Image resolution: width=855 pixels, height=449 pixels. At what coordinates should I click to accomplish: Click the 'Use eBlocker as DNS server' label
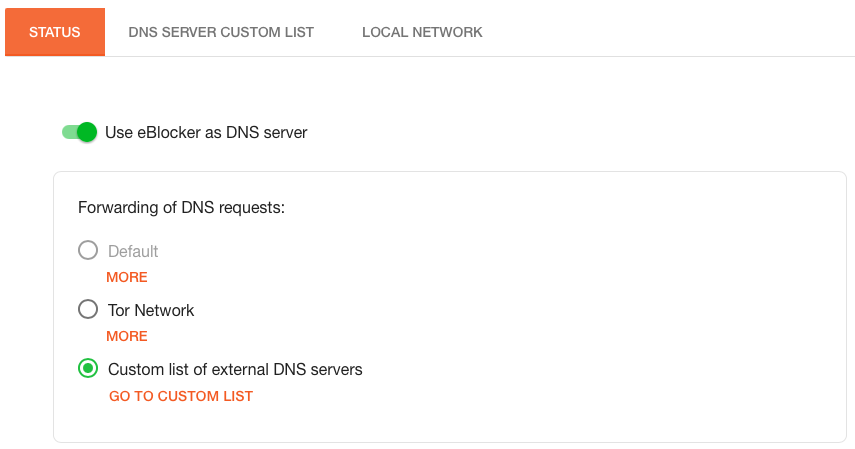(206, 132)
